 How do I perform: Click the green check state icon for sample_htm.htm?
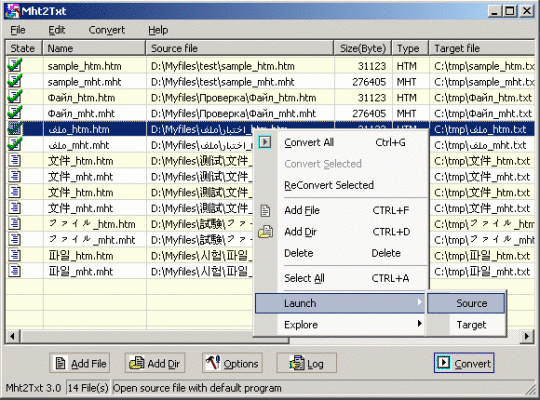15,65
